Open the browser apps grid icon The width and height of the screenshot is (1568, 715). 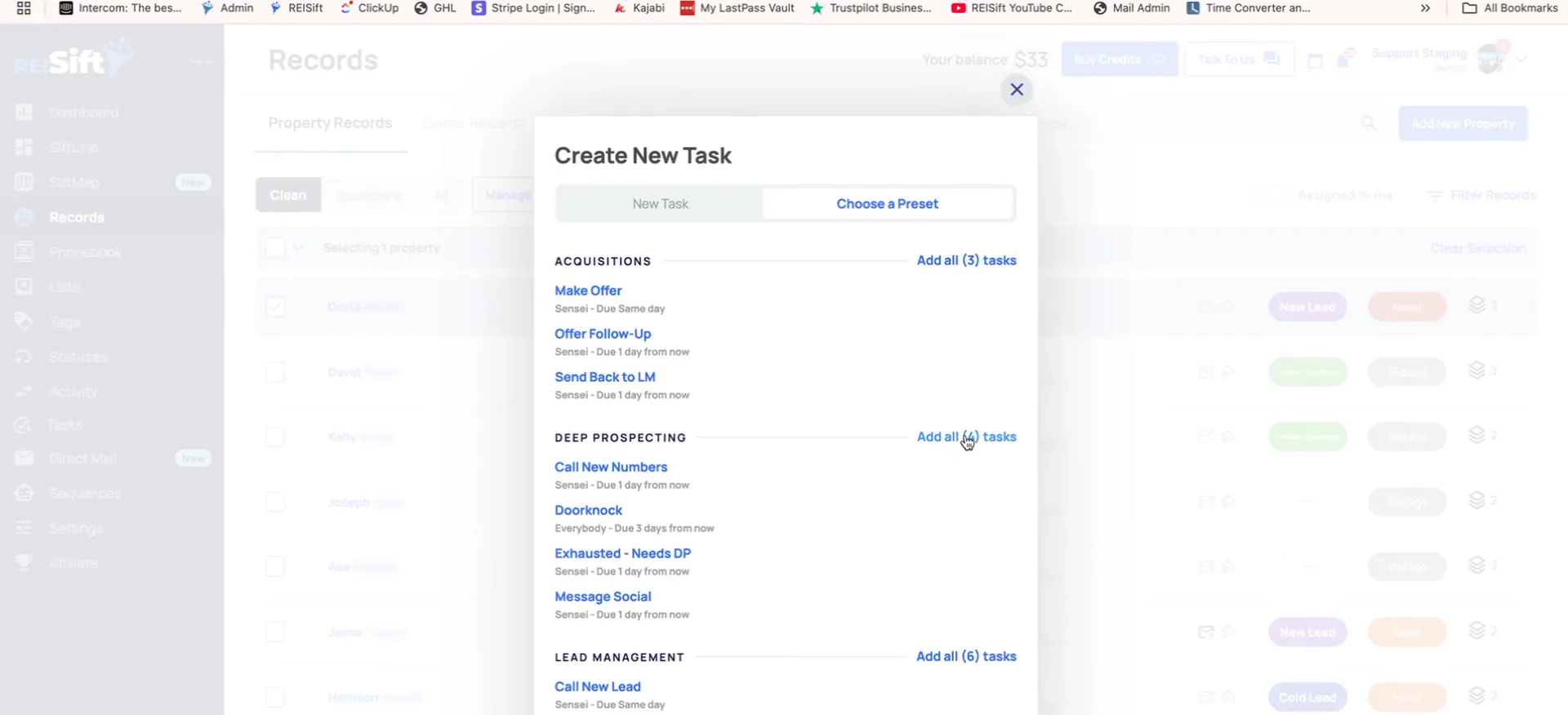pos(24,8)
